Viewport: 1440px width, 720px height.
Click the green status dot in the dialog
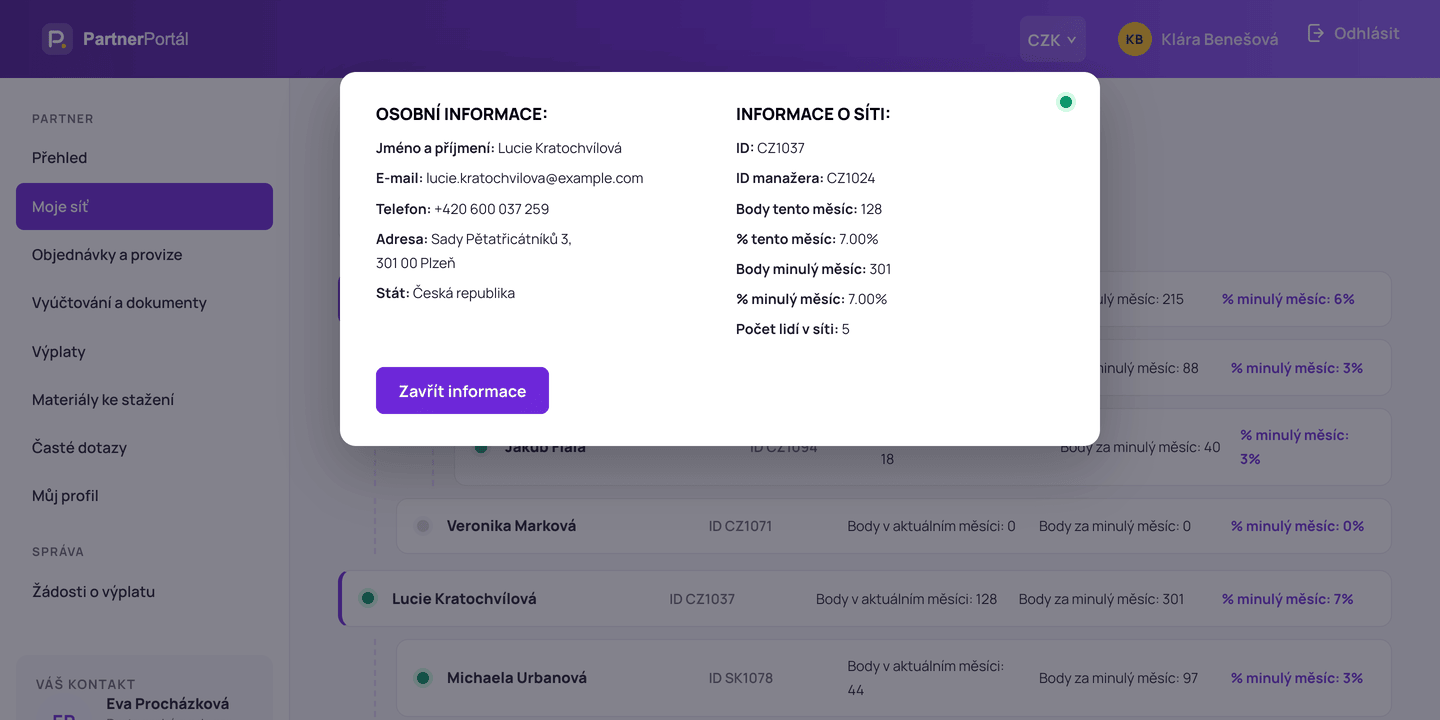(x=1066, y=102)
